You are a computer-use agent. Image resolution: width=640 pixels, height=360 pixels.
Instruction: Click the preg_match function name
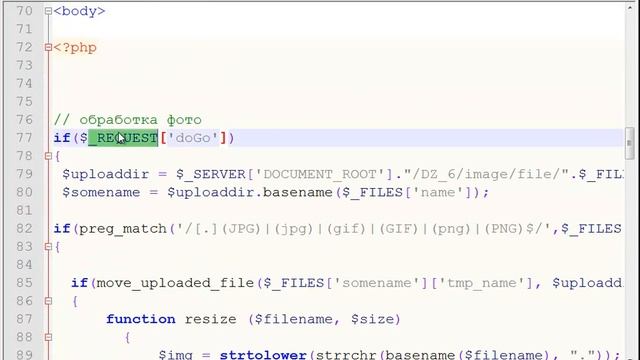point(123,229)
